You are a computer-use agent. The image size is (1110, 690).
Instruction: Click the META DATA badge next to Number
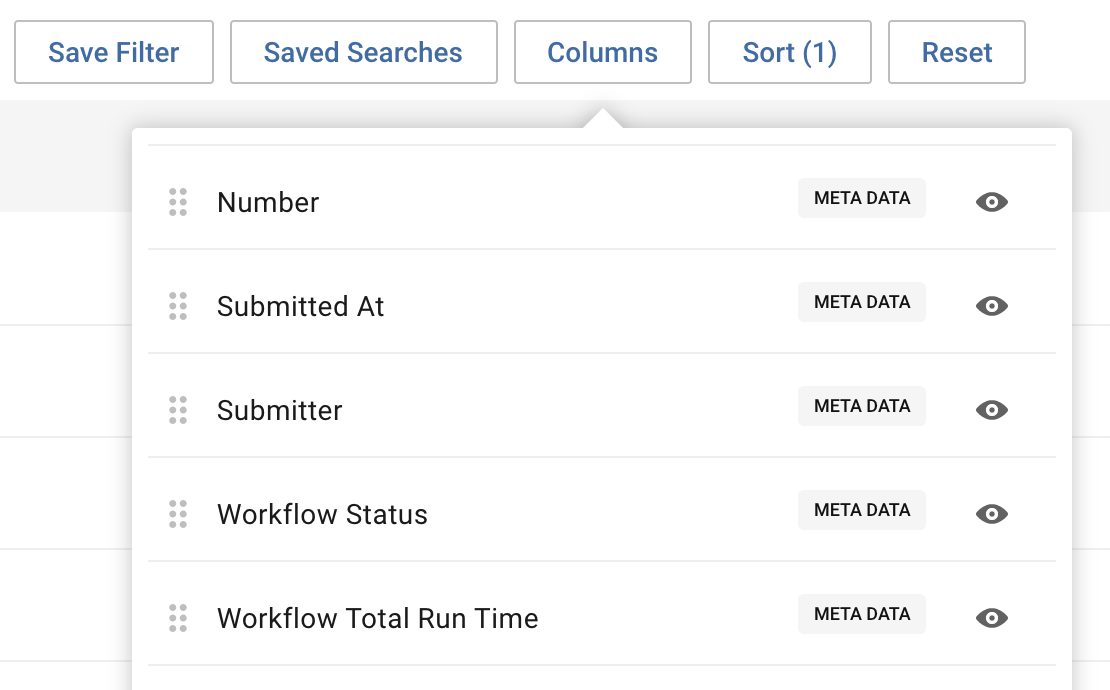[861, 198]
